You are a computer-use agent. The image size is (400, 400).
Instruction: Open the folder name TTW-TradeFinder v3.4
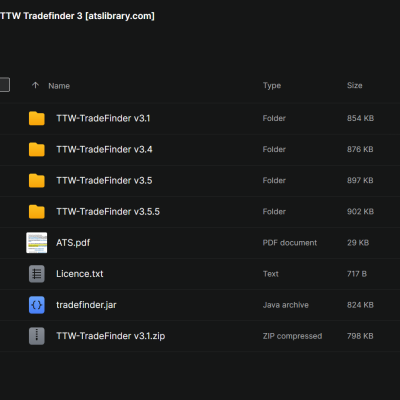point(104,149)
